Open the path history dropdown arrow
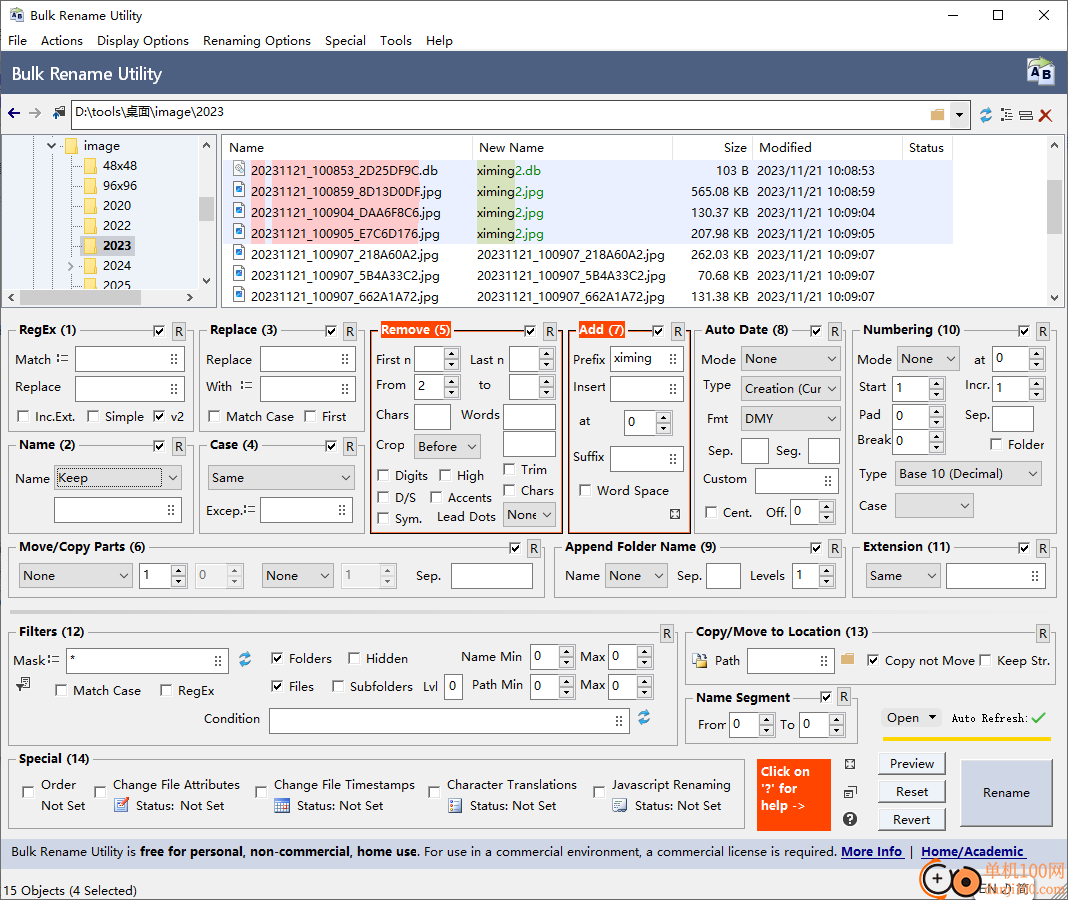This screenshot has height=900, width=1068. [959, 114]
